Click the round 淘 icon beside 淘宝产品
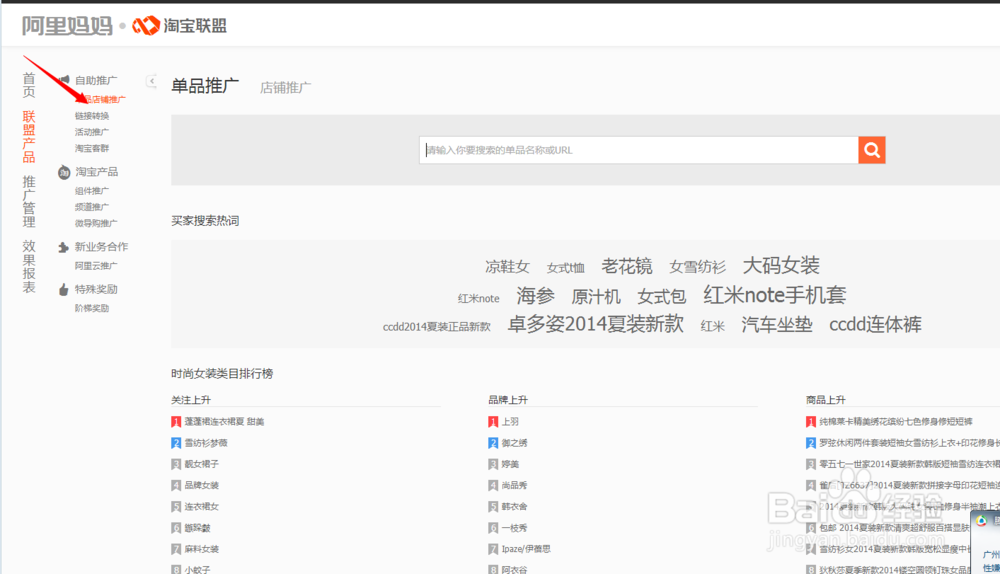This screenshot has height=574, width=1000. [x=64, y=172]
